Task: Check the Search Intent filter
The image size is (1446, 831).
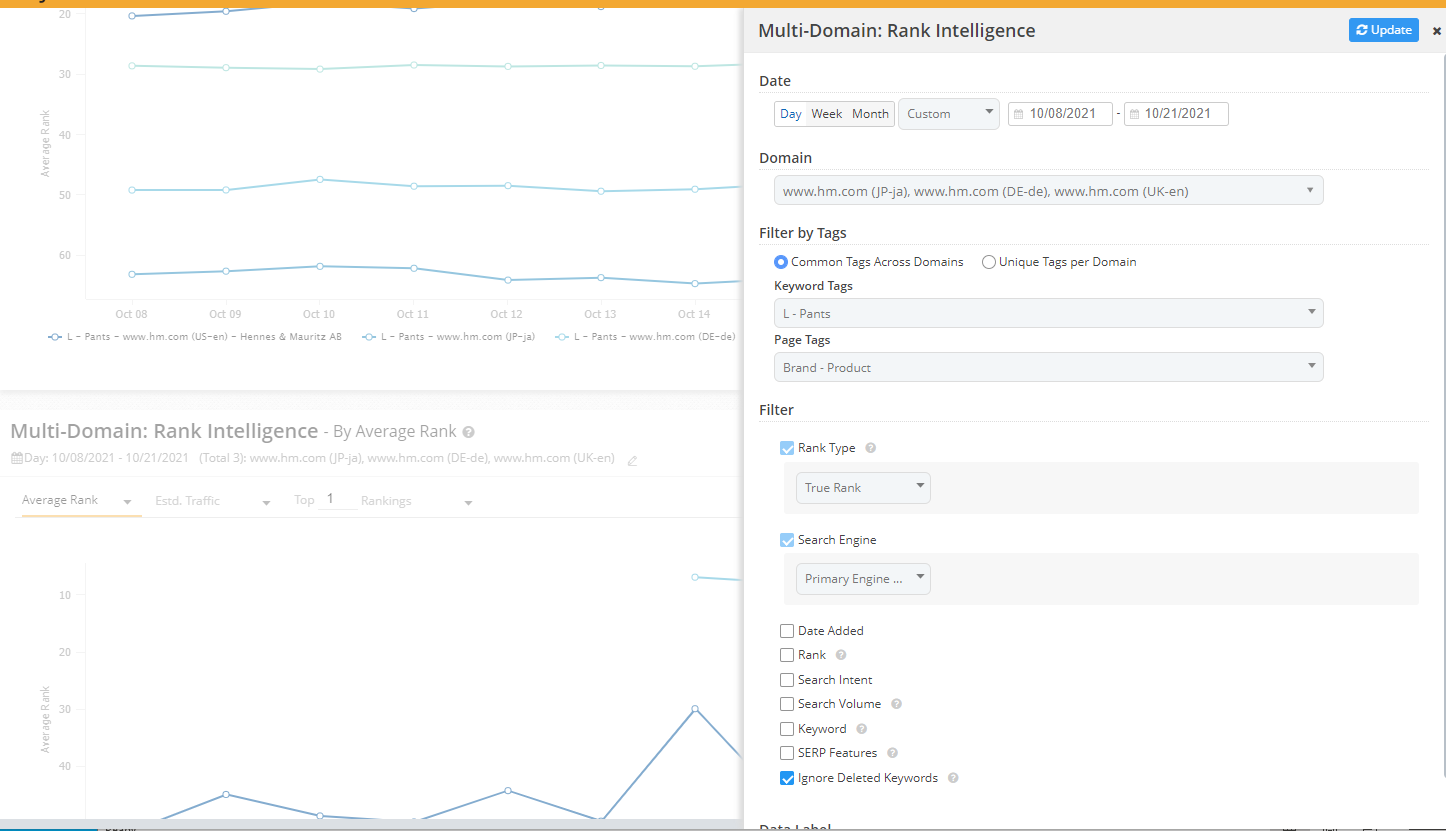Action: 787,680
